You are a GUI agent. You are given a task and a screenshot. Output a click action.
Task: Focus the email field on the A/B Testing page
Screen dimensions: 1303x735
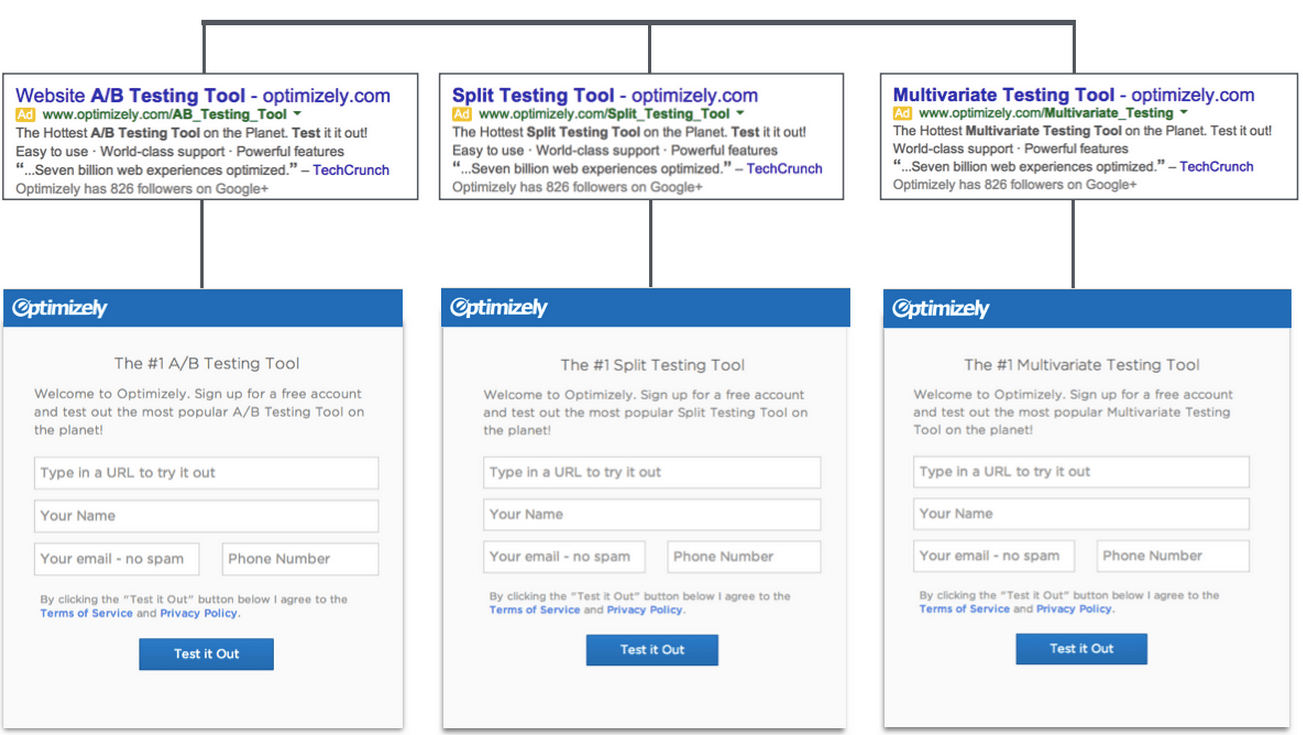[116, 559]
